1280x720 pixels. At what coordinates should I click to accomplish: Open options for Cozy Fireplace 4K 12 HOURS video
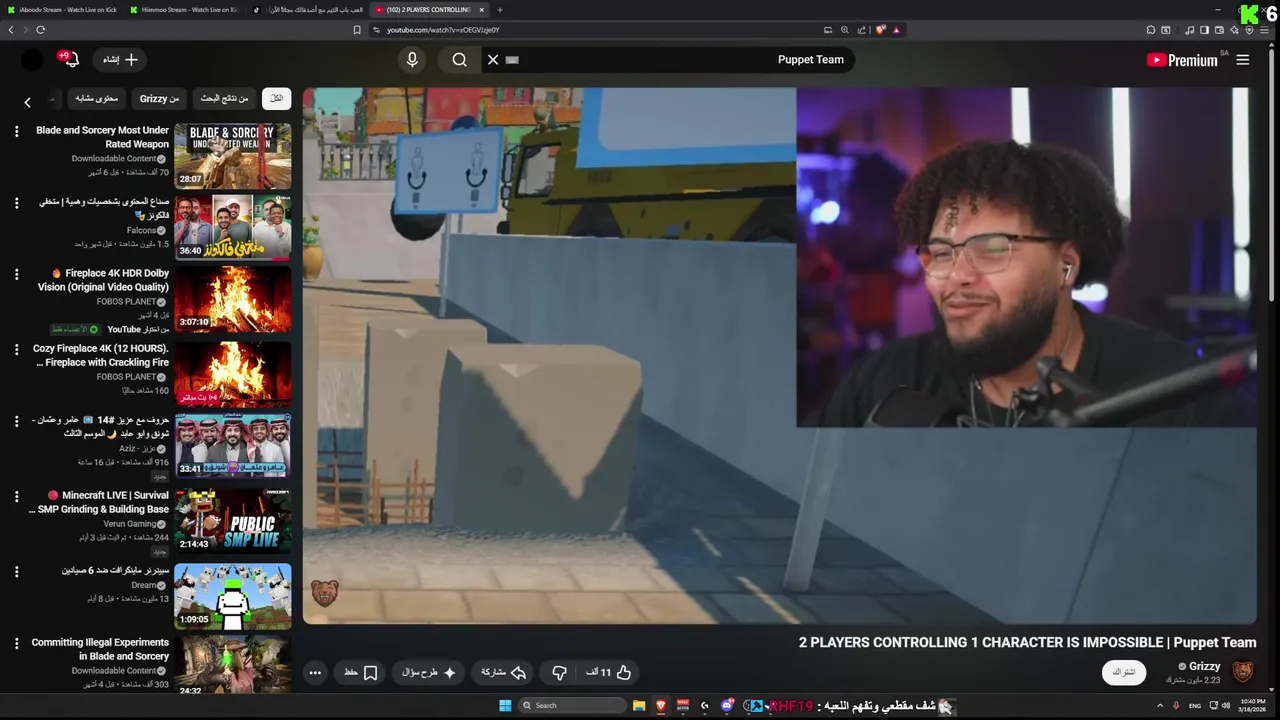coord(16,350)
